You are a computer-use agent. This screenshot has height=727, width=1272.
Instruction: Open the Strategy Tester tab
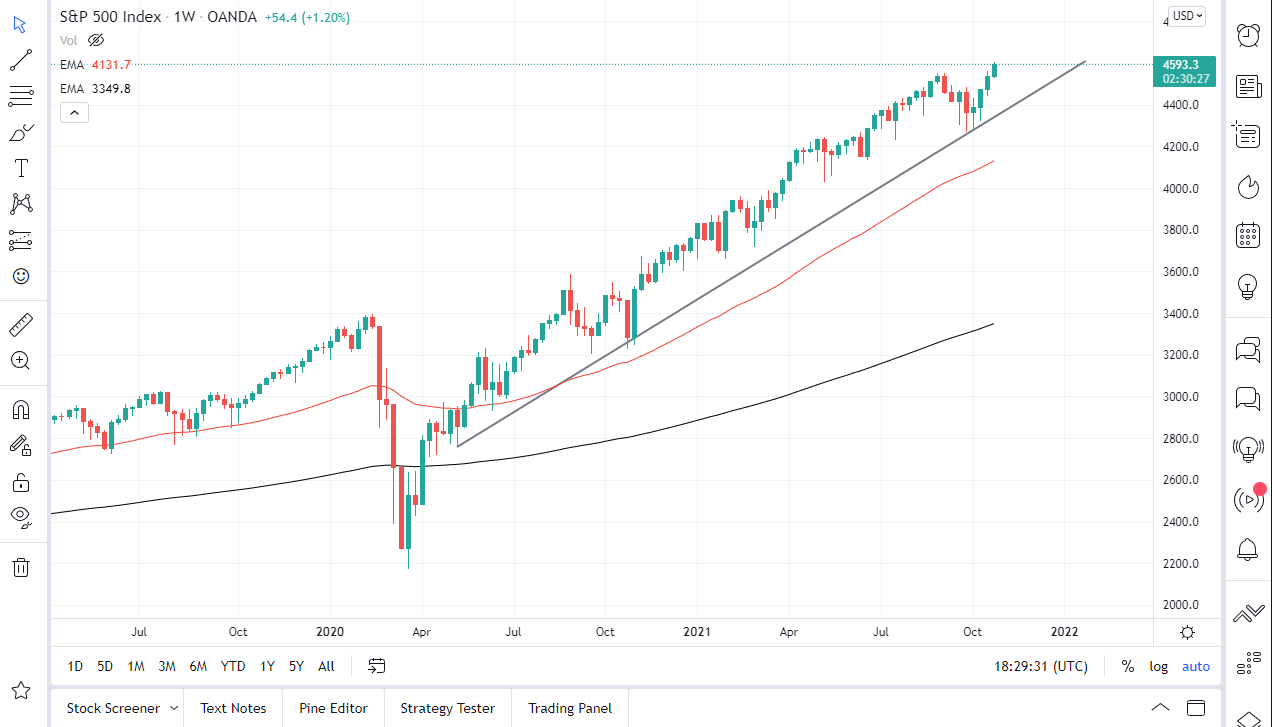click(447, 708)
